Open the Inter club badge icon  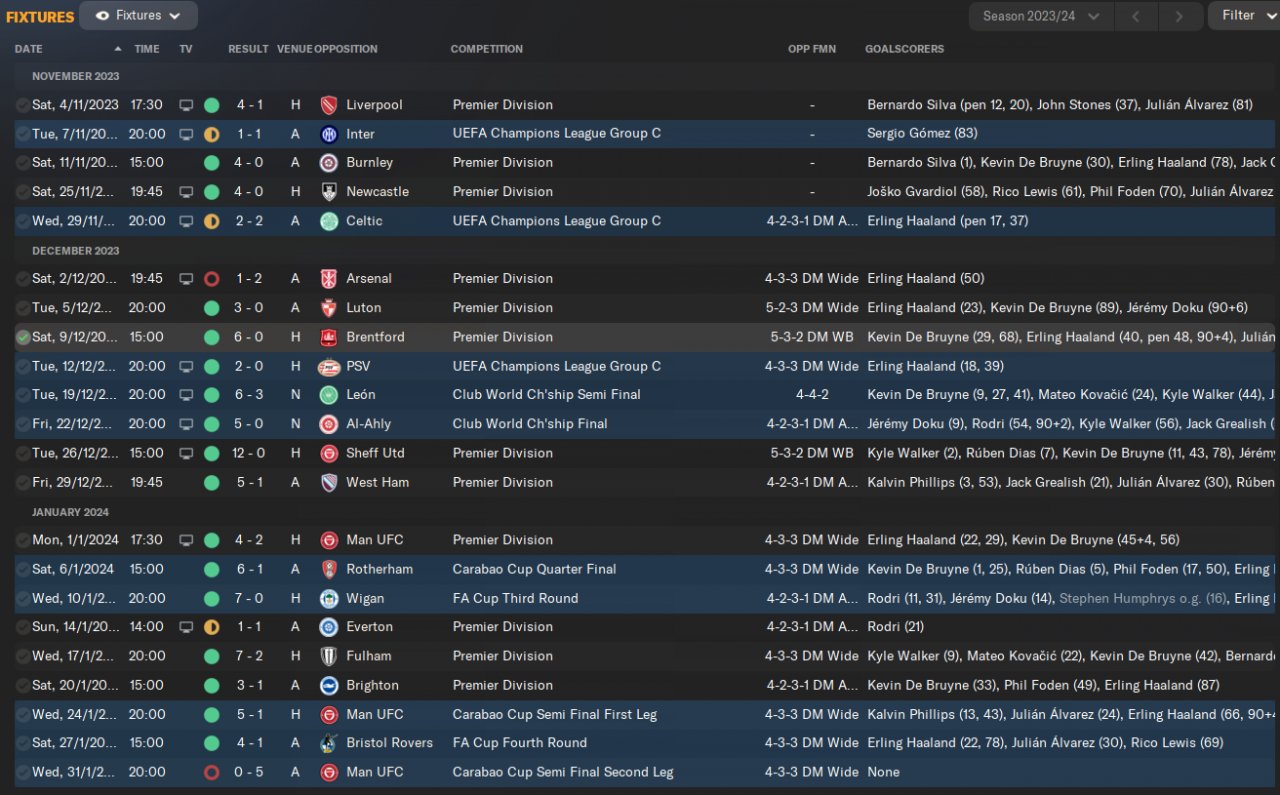(328, 134)
